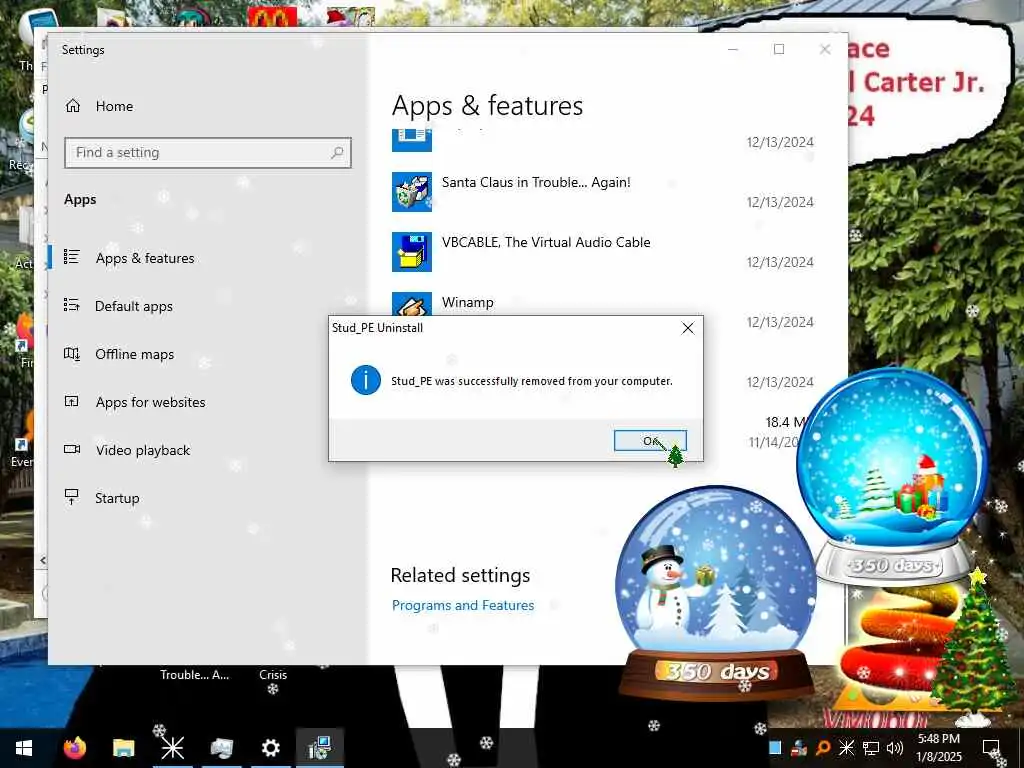Viewport: 1024px width, 768px height.
Task: Close the Stud_PE Uninstall dialog
Action: [x=688, y=328]
